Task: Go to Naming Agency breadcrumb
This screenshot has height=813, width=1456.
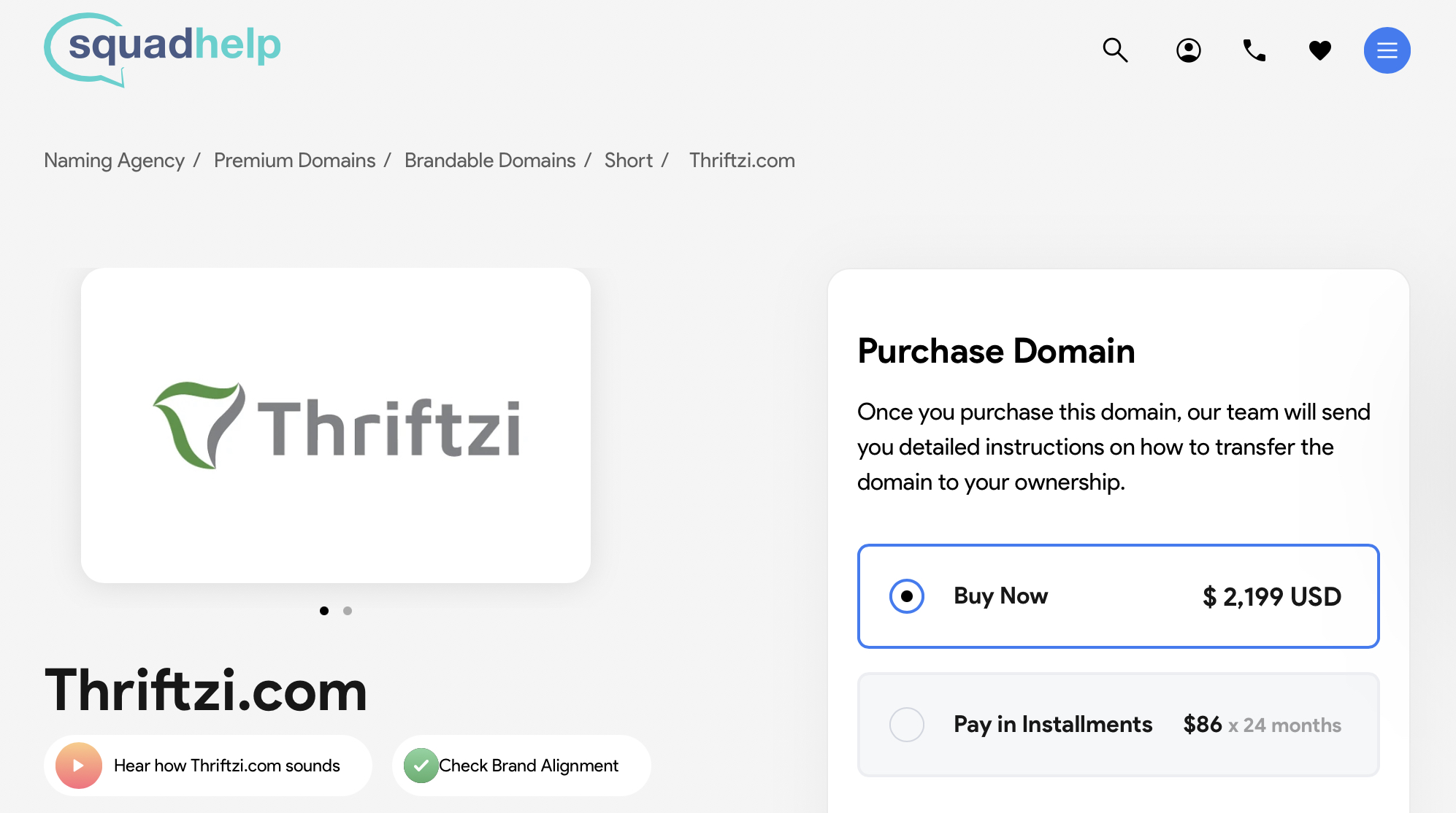Action: pos(114,160)
